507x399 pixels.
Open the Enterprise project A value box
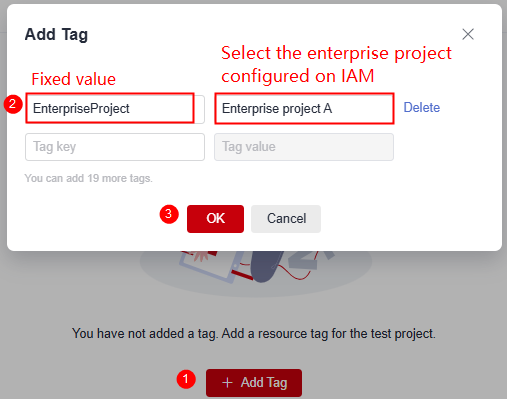pos(304,109)
